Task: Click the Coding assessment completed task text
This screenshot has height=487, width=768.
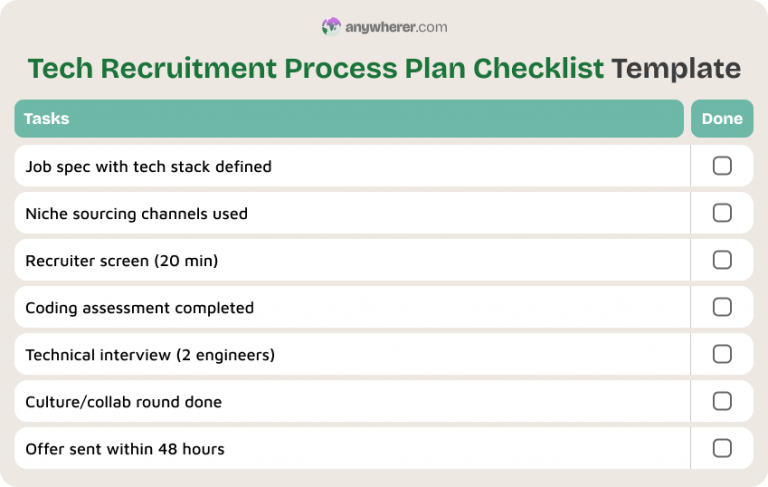Action: (139, 308)
